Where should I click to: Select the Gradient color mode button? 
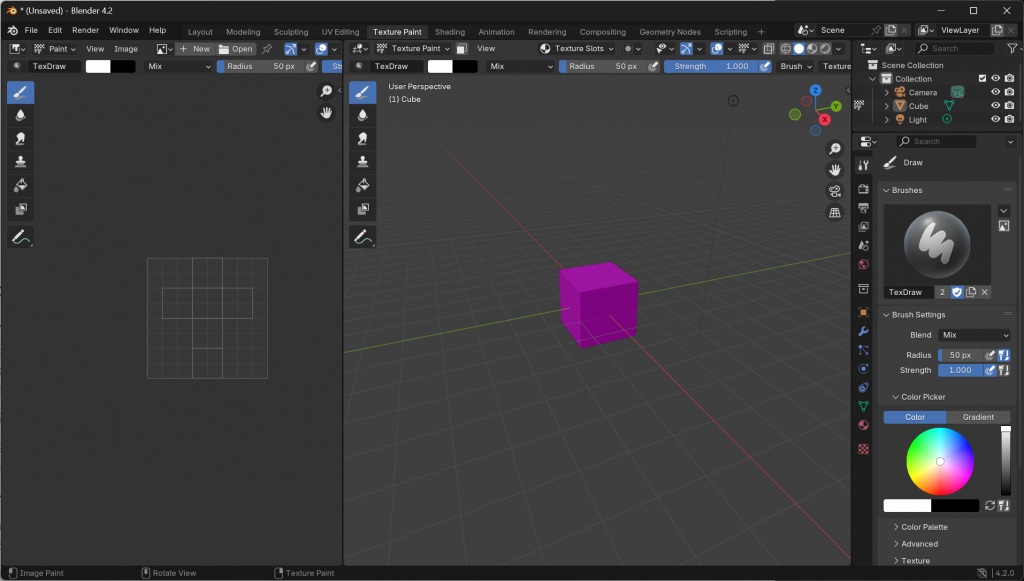pos(978,417)
